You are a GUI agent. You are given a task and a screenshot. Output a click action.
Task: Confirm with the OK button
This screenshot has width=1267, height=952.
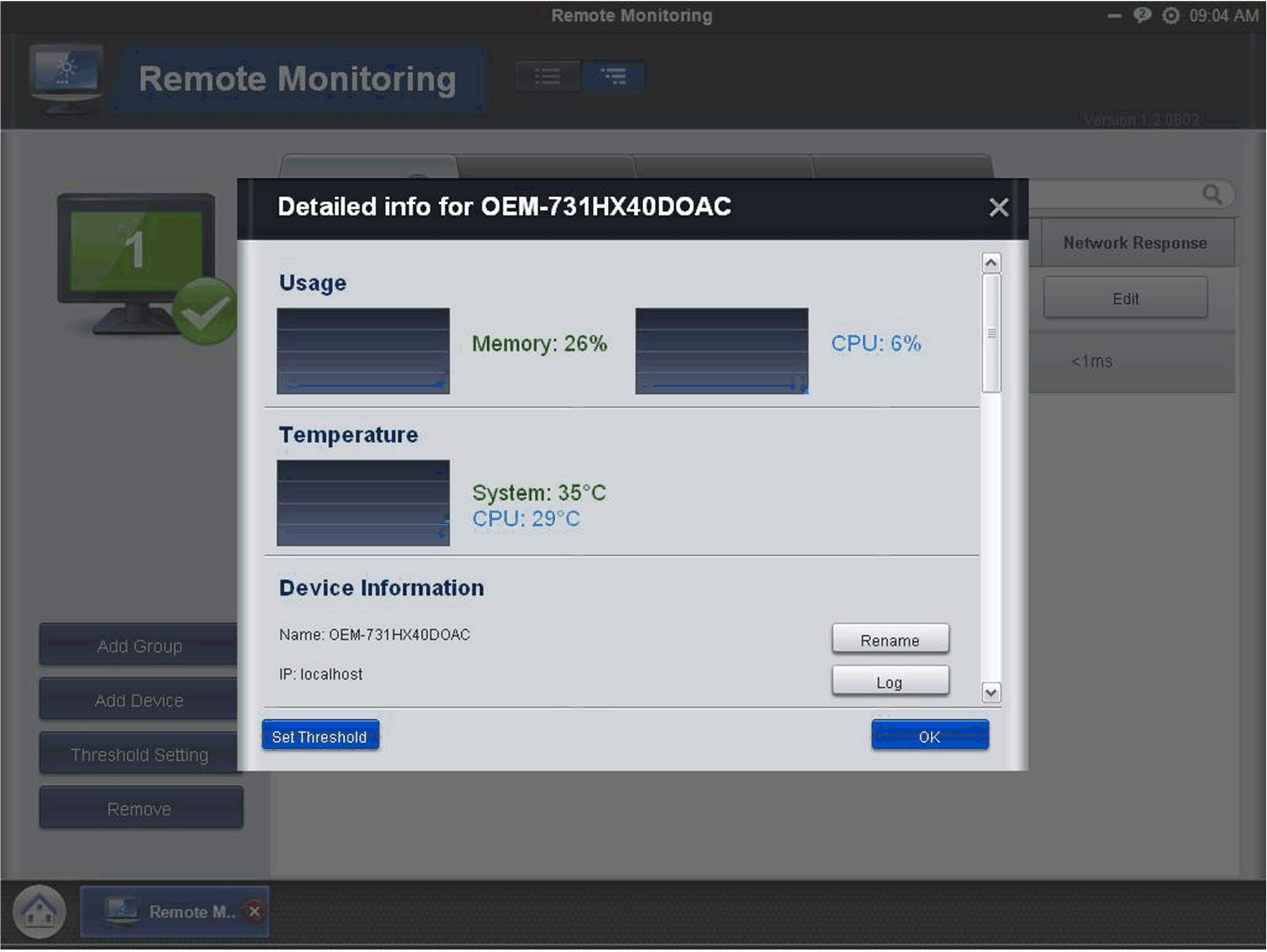coord(929,736)
